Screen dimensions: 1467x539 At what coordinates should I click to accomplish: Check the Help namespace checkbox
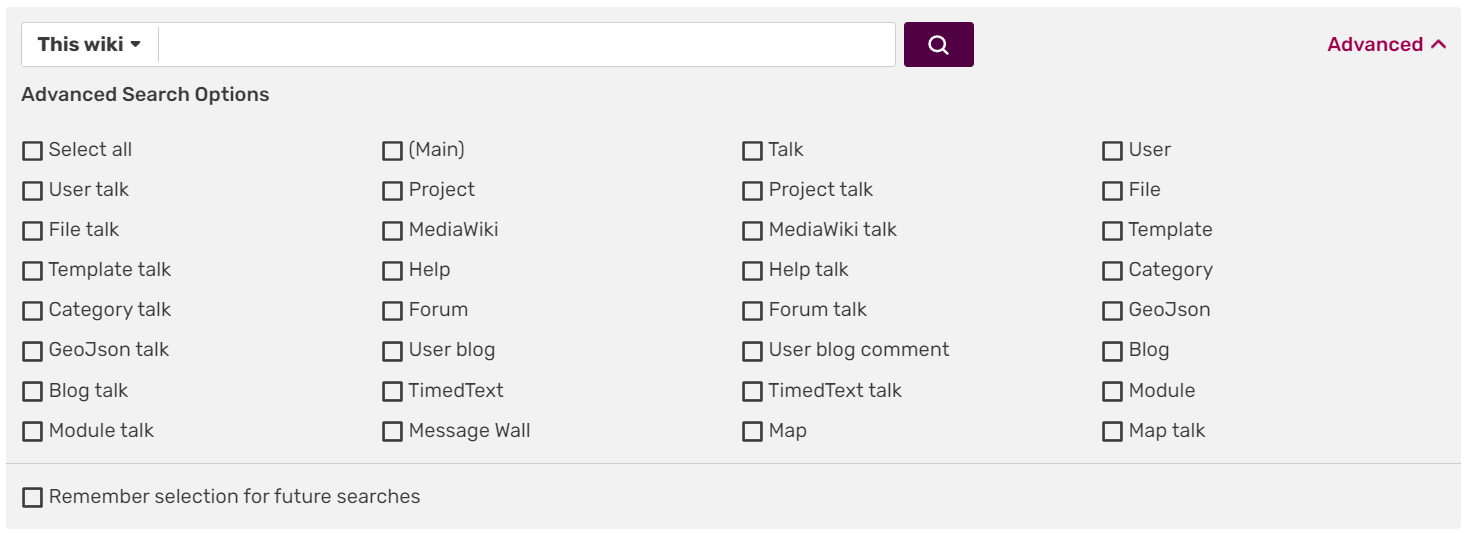(x=393, y=271)
